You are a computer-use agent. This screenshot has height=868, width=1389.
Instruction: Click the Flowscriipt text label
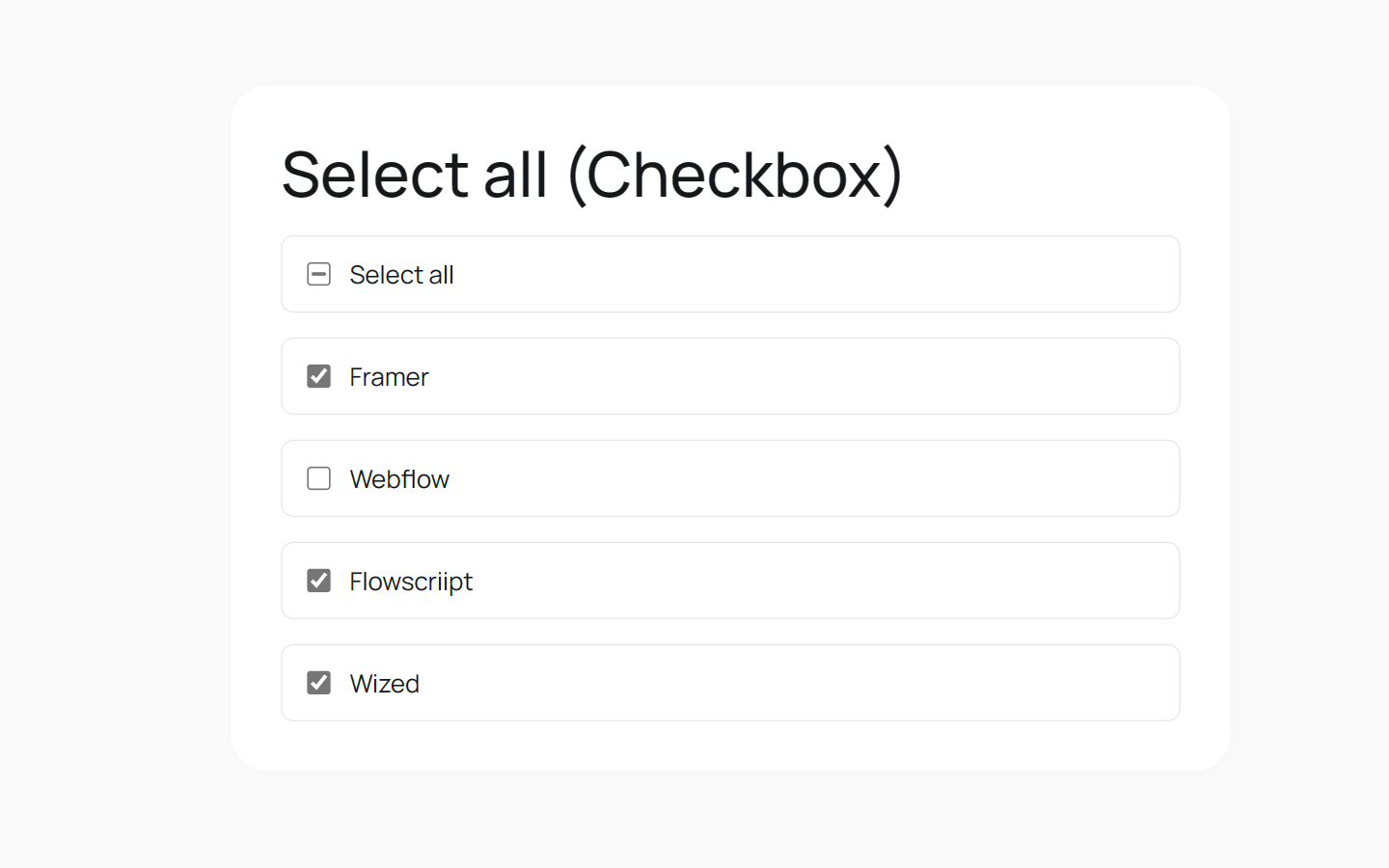coord(411,582)
